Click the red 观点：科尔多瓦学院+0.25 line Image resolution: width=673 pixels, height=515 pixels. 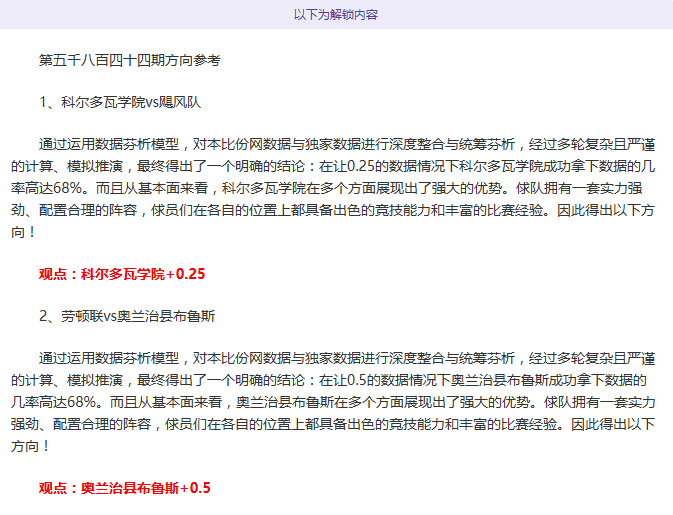click(x=122, y=274)
